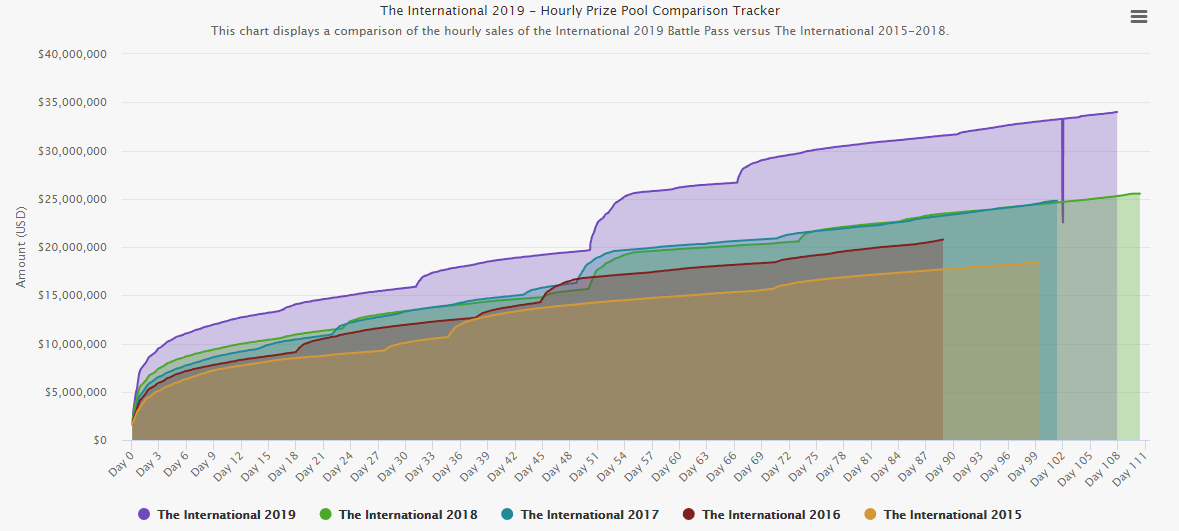1179x531 pixels.
Task: Click the Day 0 x-axis label
Action: 120,460
